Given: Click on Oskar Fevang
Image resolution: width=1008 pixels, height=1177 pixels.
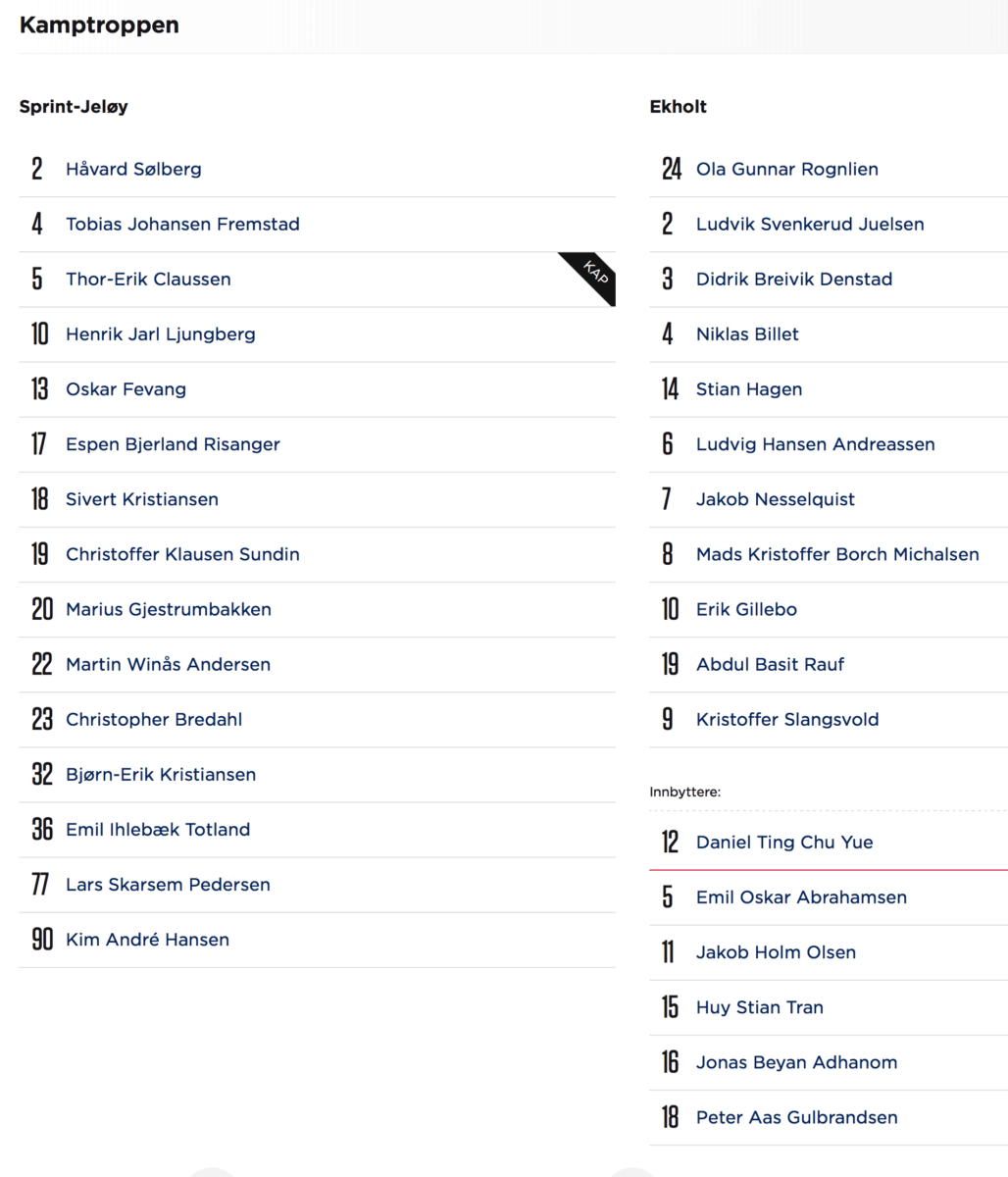Looking at the screenshot, I should tap(126, 388).
